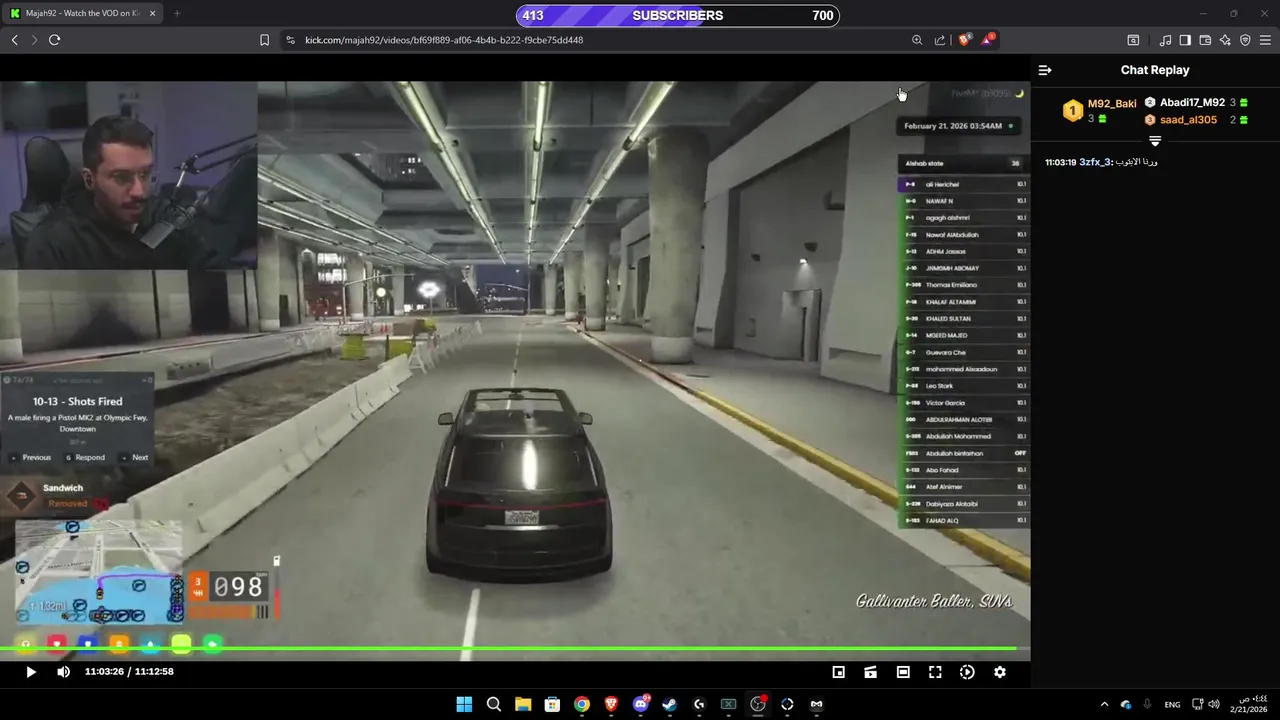Viewport: 1280px width, 720px height.
Task: Toggle the browser sidebar
Action: (1185, 40)
